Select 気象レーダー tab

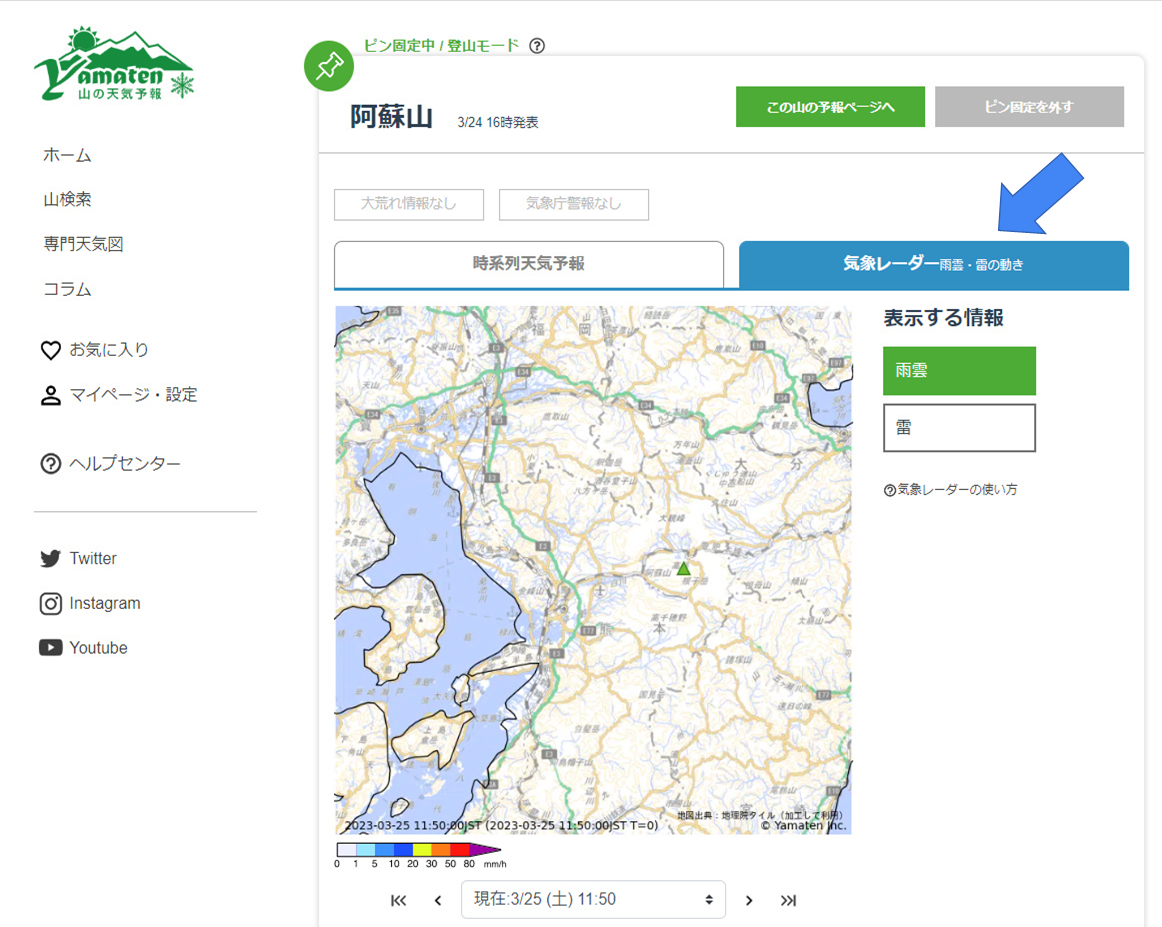[x=934, y=265]
